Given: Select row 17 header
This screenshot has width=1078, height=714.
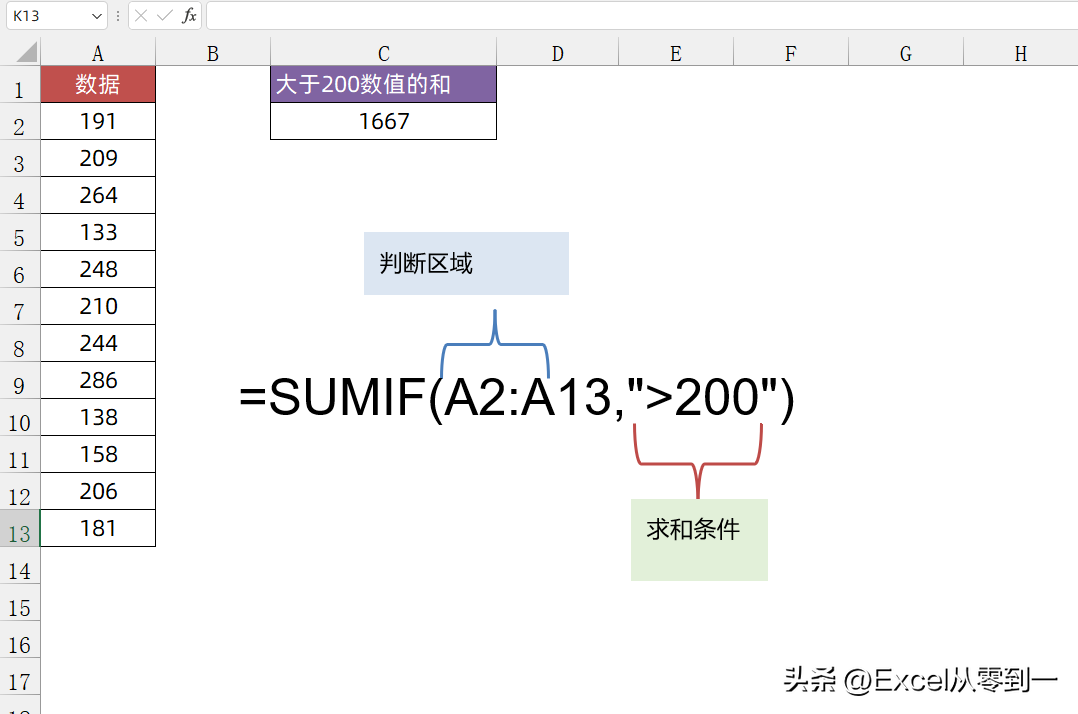Looking at the screenshot, I should 20,682.
